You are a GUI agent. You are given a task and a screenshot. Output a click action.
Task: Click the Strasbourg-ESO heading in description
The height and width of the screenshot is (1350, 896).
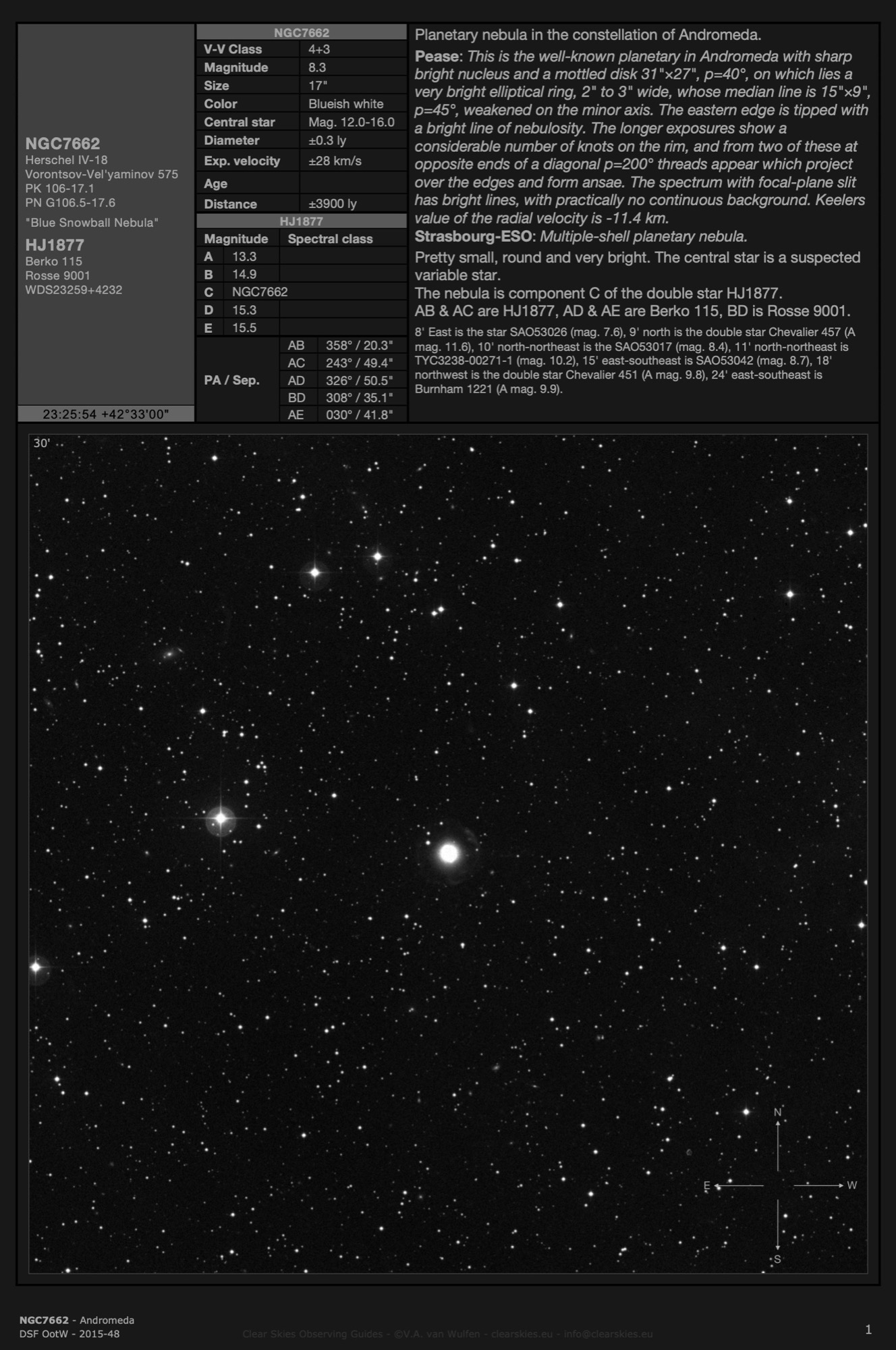coord(473,236)
